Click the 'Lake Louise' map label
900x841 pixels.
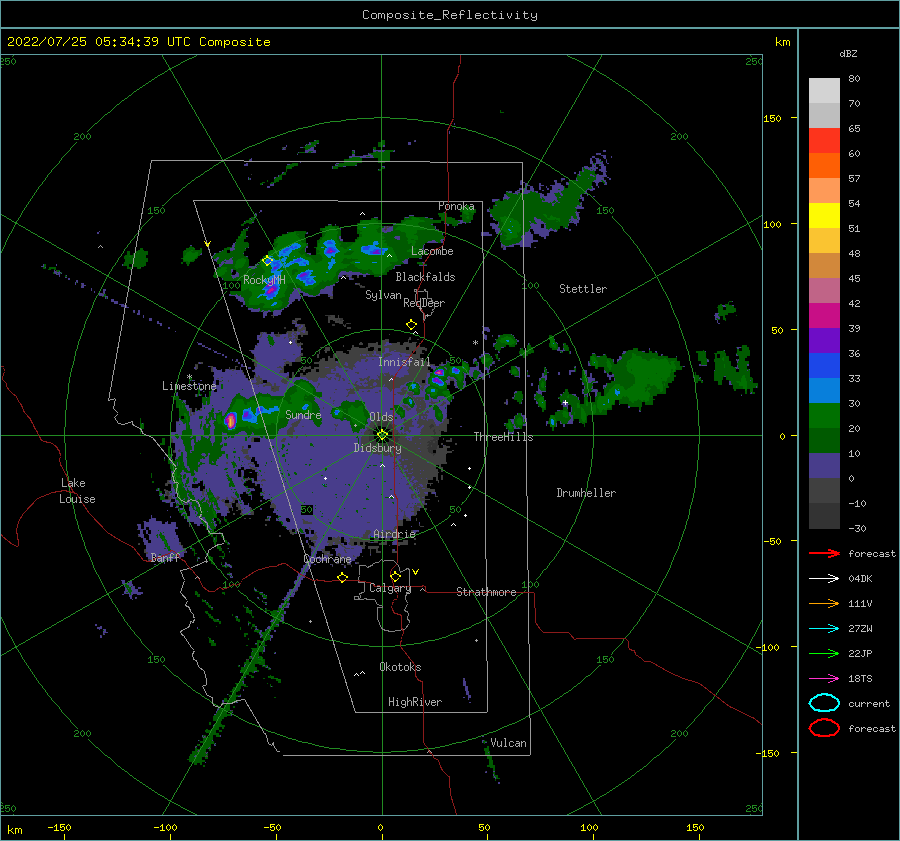click(x=77, y=491)
